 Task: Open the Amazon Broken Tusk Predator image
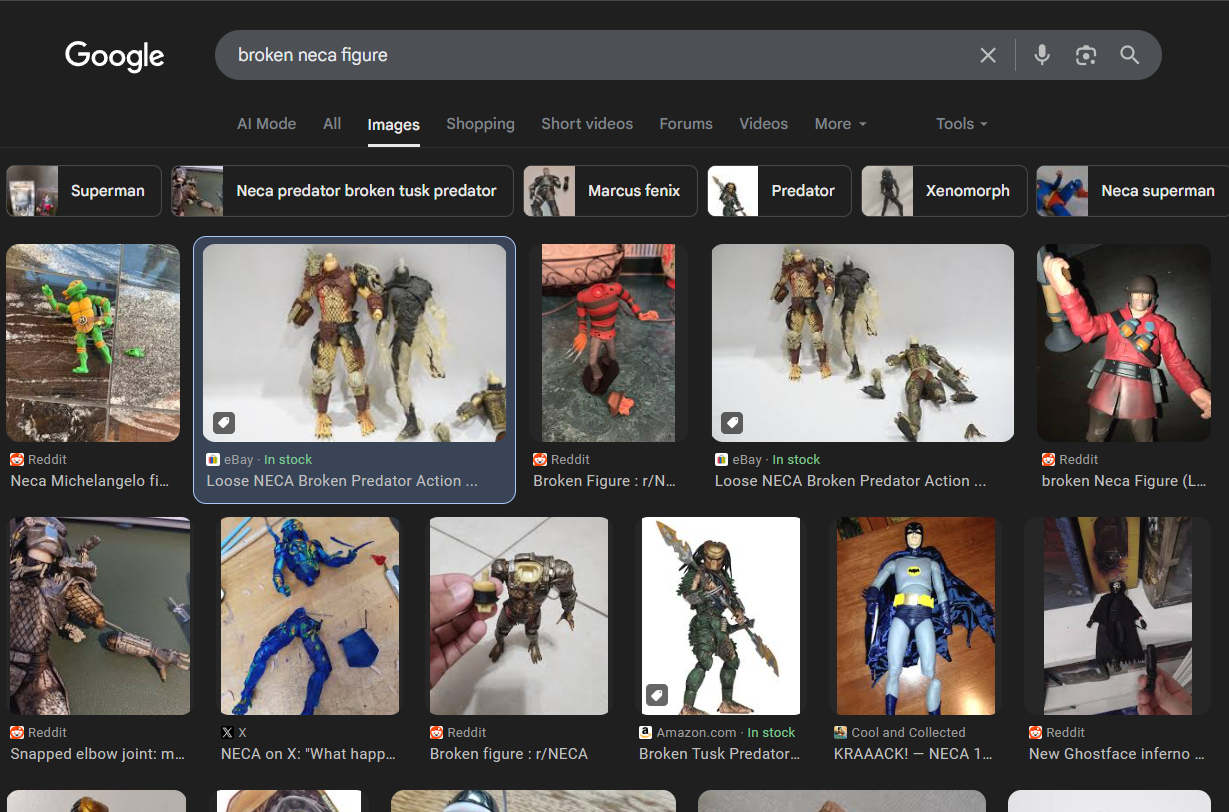tap(720, 616)
